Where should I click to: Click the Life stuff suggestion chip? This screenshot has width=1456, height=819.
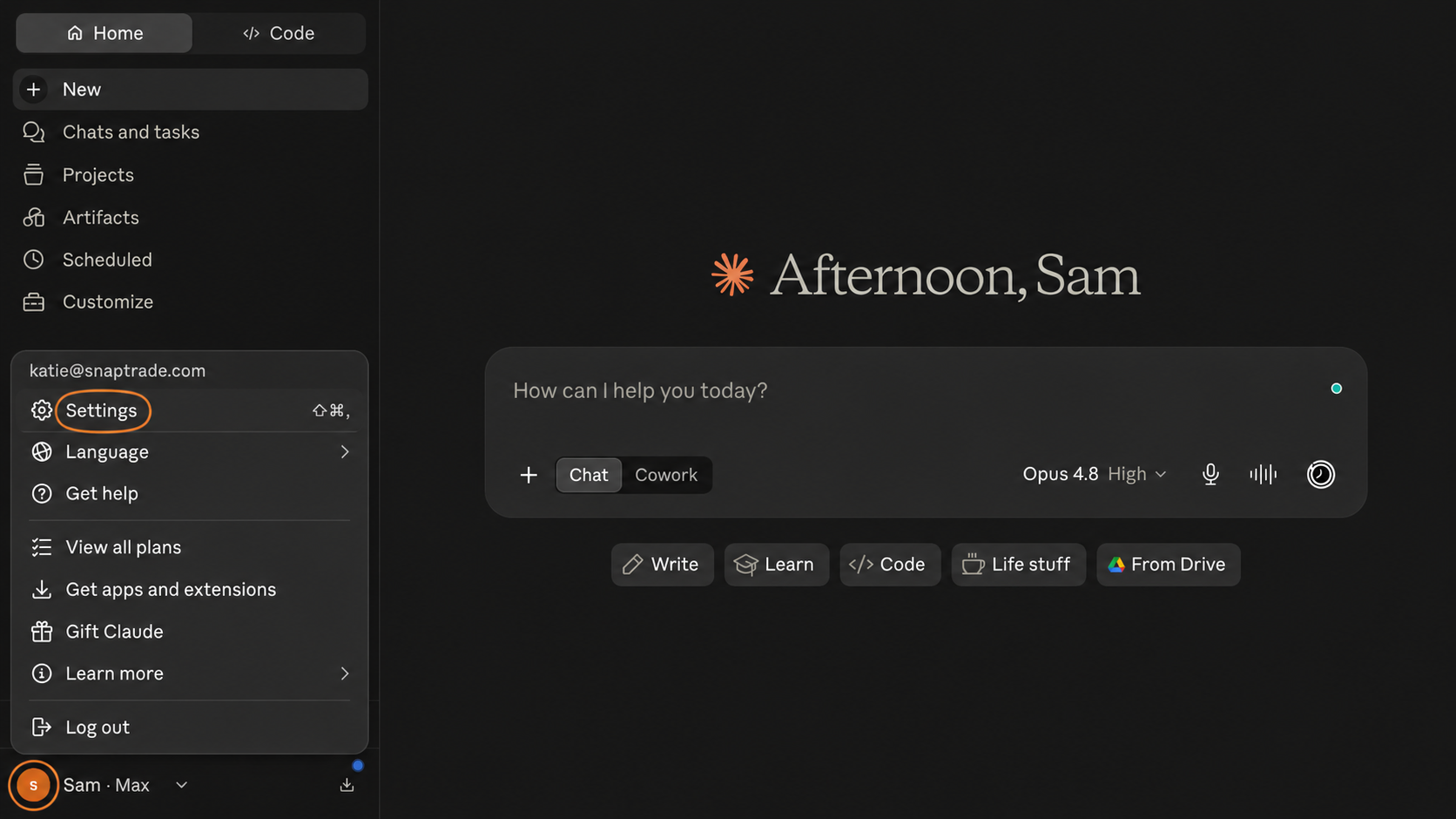[x=1018, y=565]
